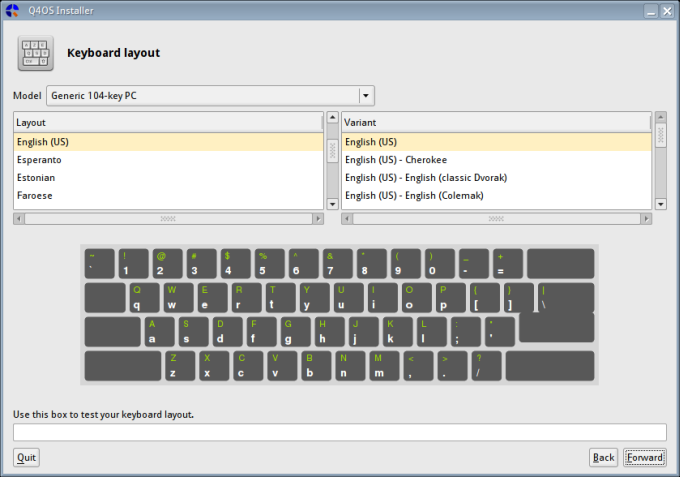This screenshot has width=680, height=477.
Task: Click Variant horizontal scroll left arrow
Action: [x=347, y=219]
